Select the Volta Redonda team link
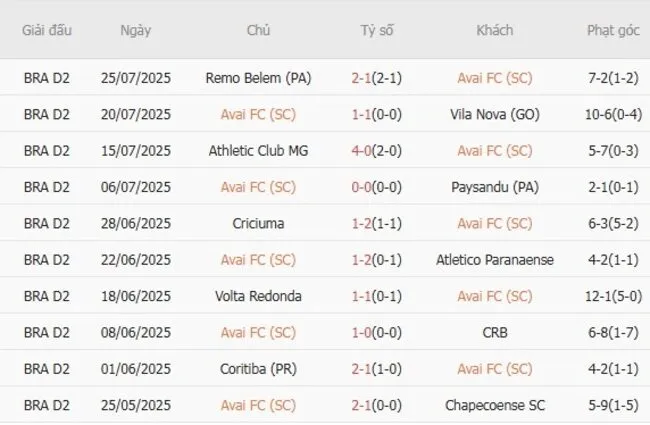 [x=258, y=296]
